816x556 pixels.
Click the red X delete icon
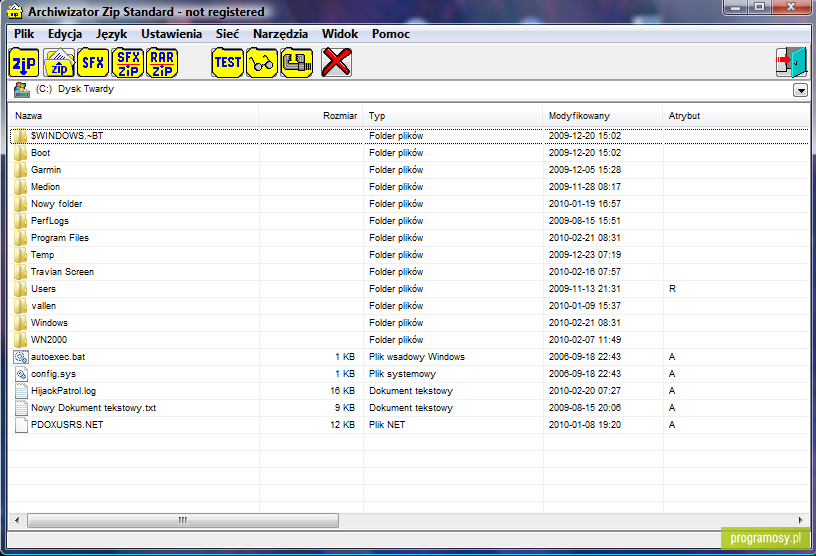pos(336,62)
